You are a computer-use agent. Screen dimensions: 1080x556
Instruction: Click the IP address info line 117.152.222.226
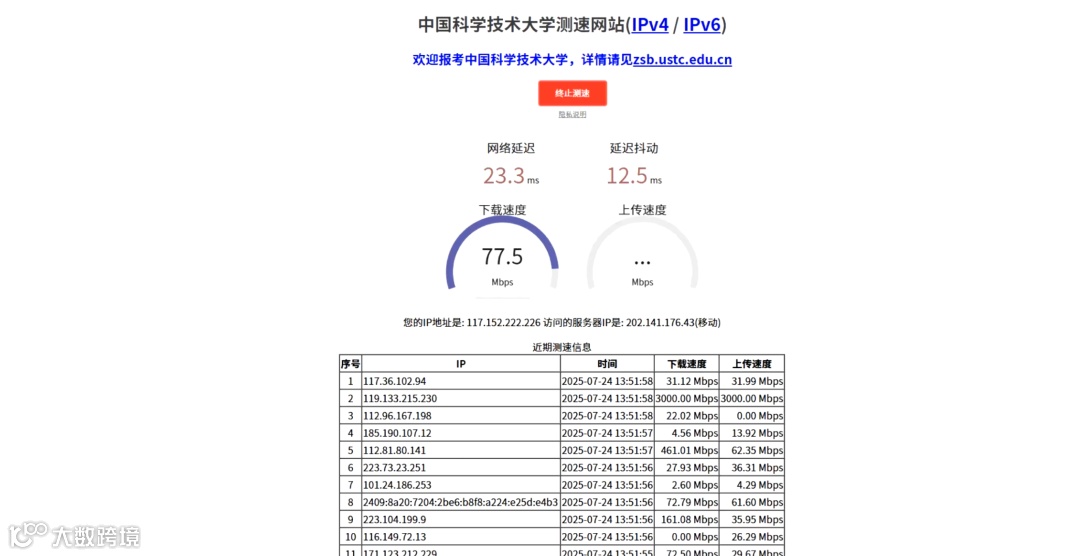pos(562,322)
